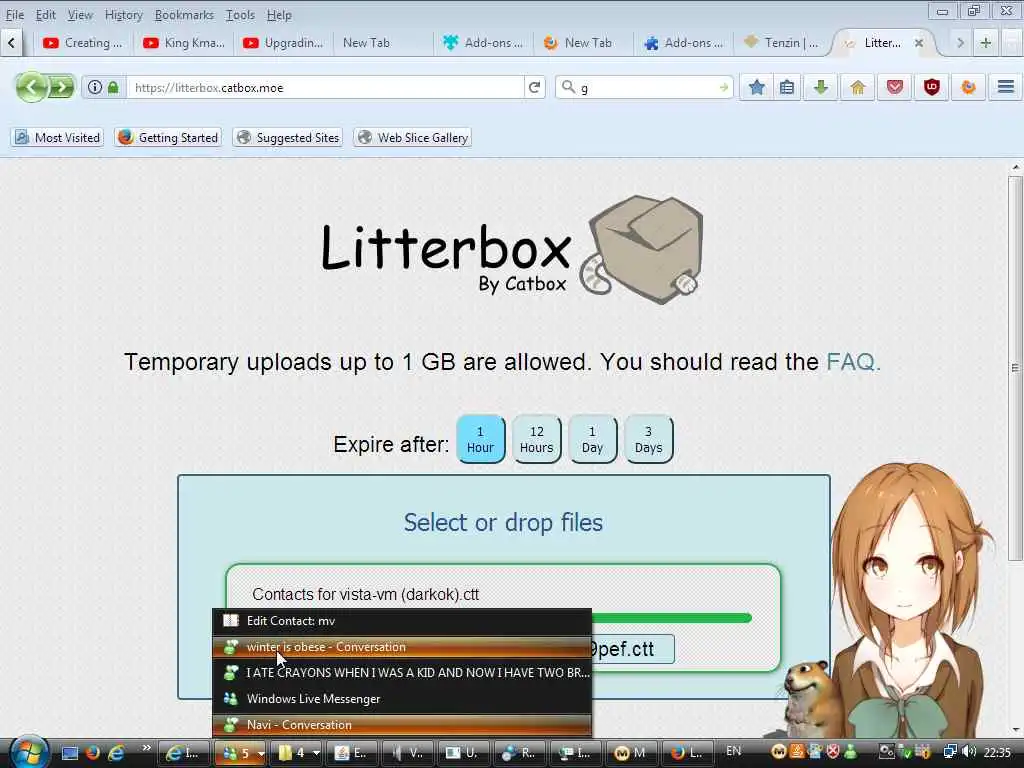Expand the quick launch chevron

(146, 748)
